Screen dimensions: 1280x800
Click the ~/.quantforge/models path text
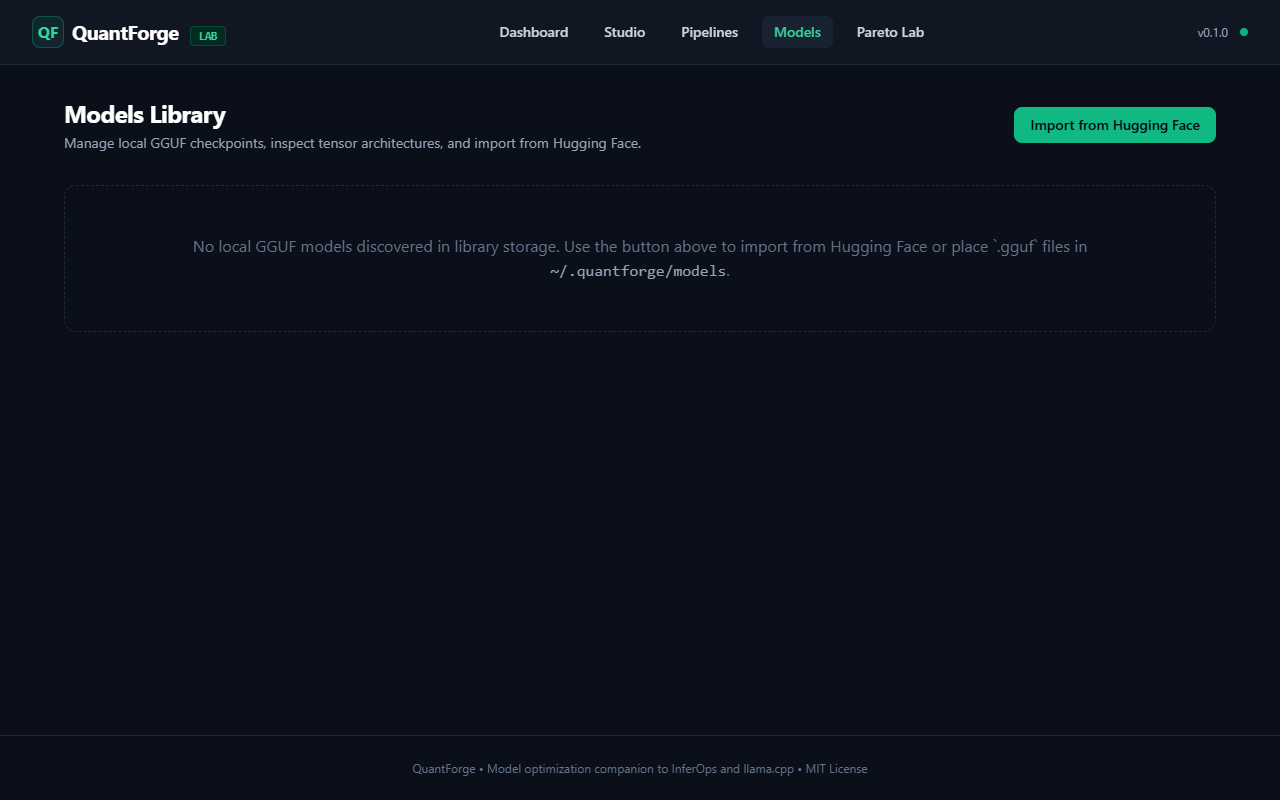638,271
